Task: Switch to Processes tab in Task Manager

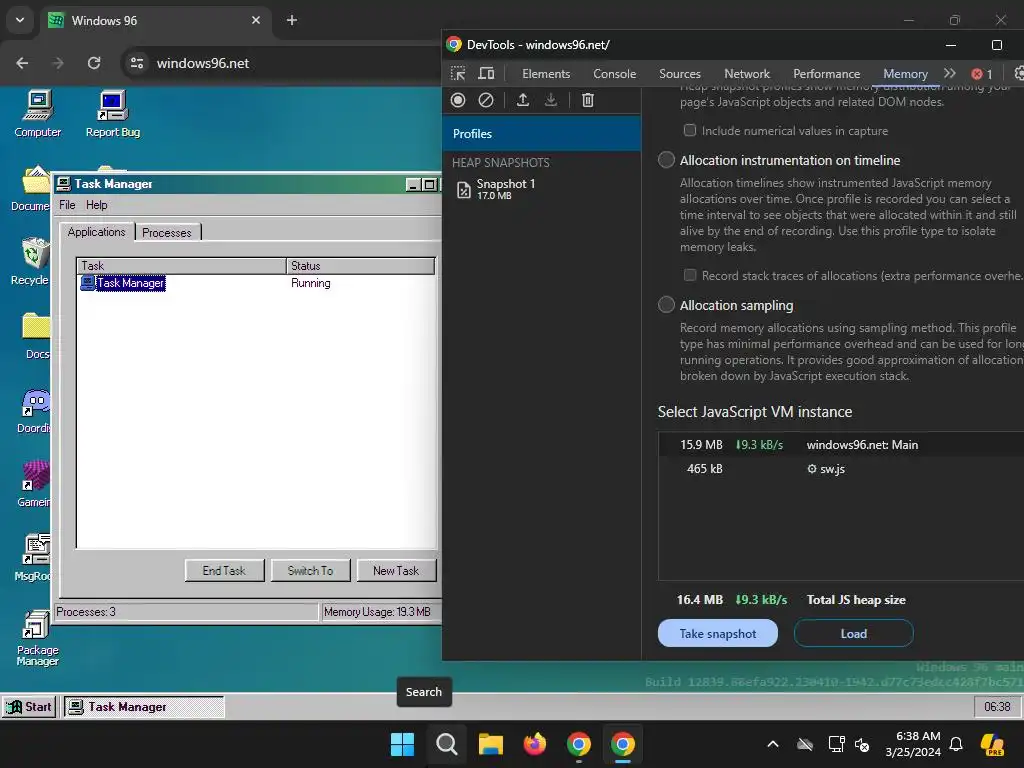Action: point(167,233)
